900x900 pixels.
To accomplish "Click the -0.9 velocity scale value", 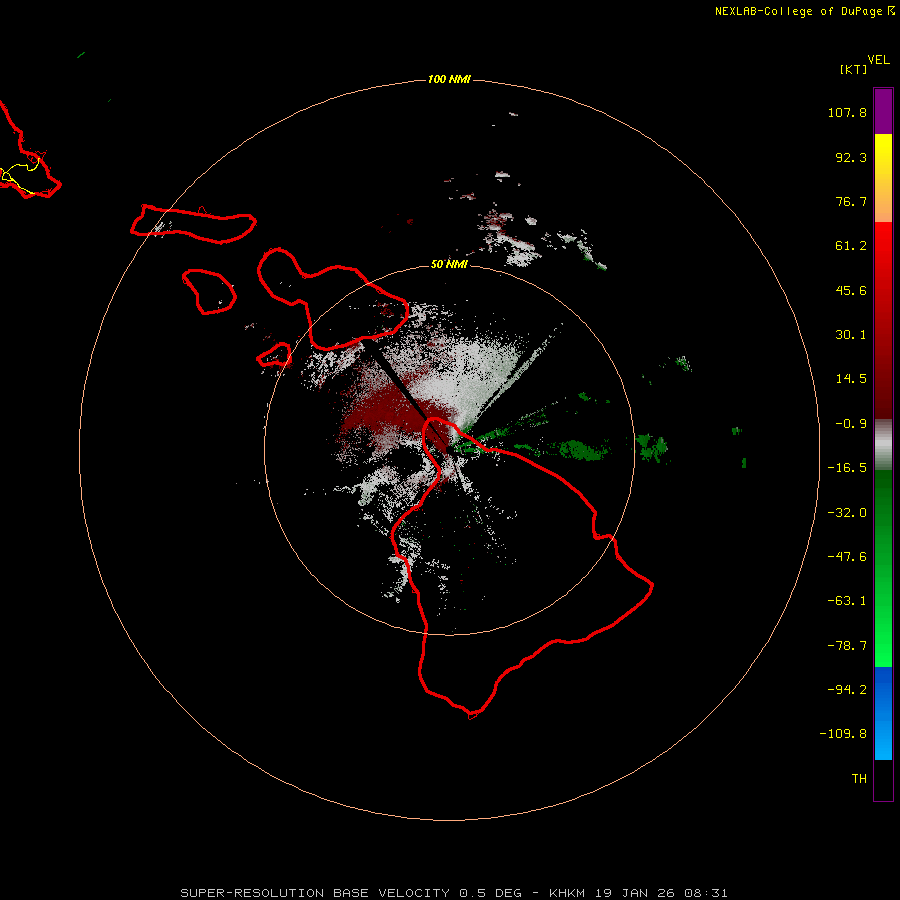I will click(x=851, y=424).
